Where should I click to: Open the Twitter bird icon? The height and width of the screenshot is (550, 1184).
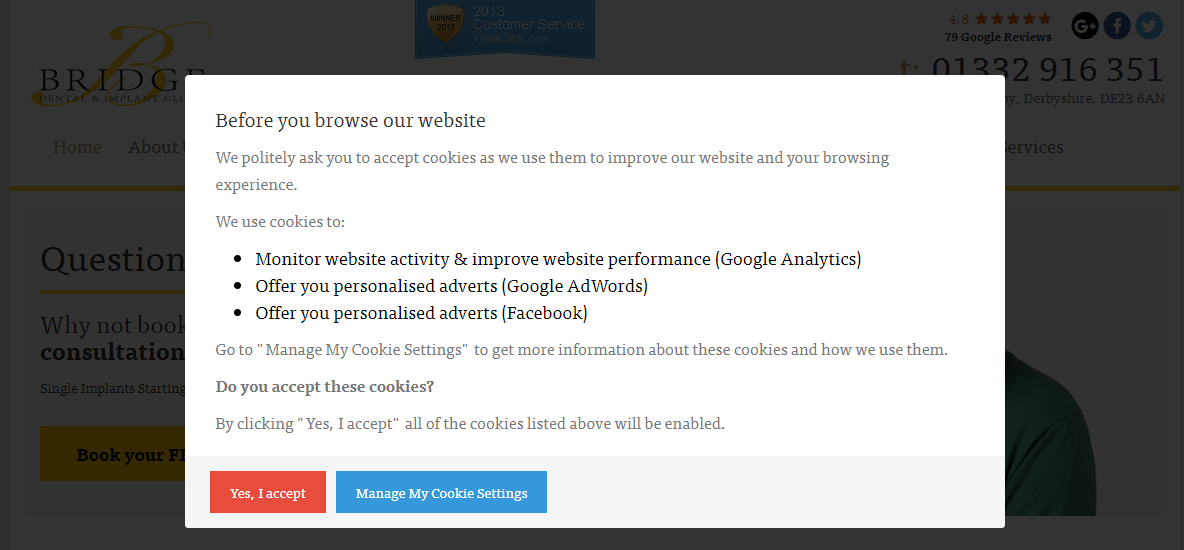click(x=1149, y=25)
